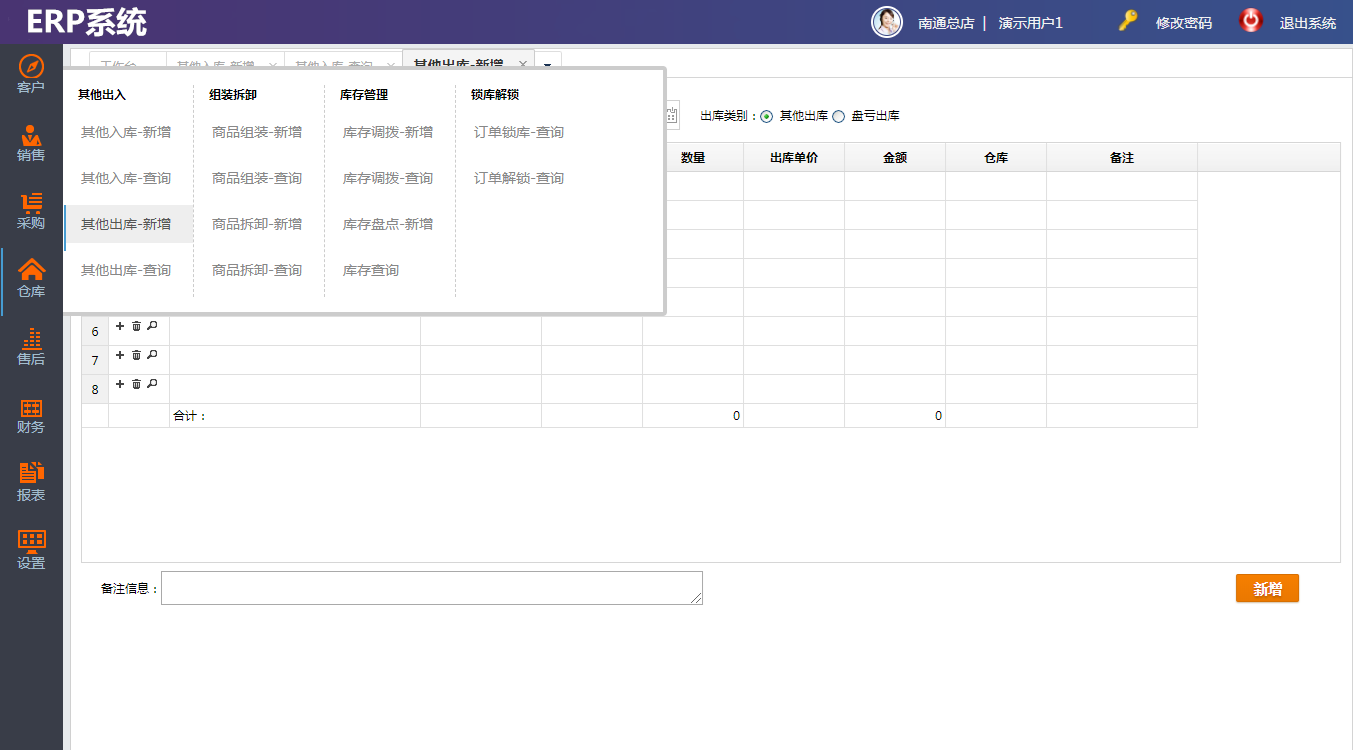This screenshot has width=1353, height=750.
Task: Open the 售后 sidebar module
Action: tap(31, 346)
